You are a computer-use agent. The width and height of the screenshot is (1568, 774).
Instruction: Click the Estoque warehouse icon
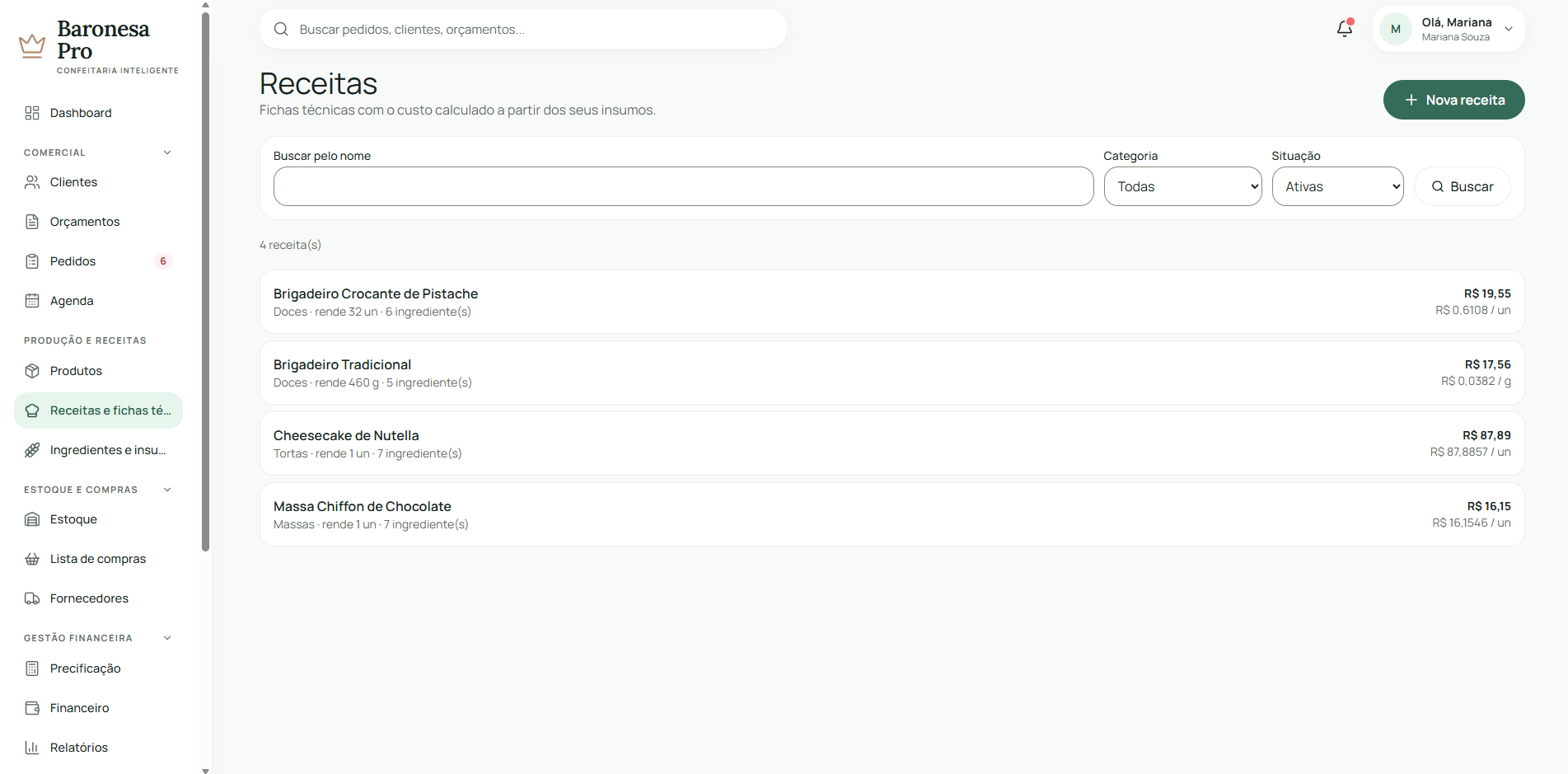(x=32, y=519)
